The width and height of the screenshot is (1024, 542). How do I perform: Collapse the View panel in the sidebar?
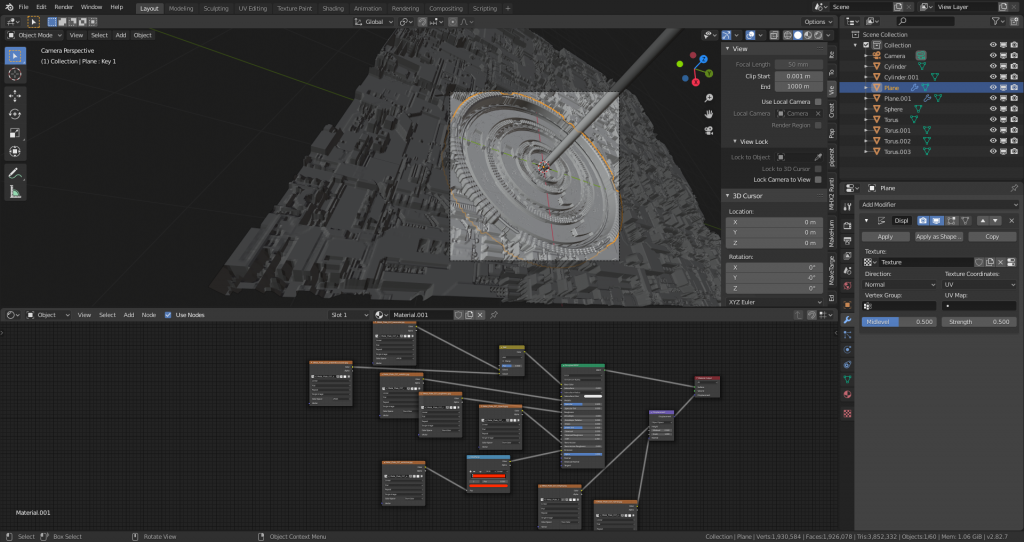tap(728, 49)
